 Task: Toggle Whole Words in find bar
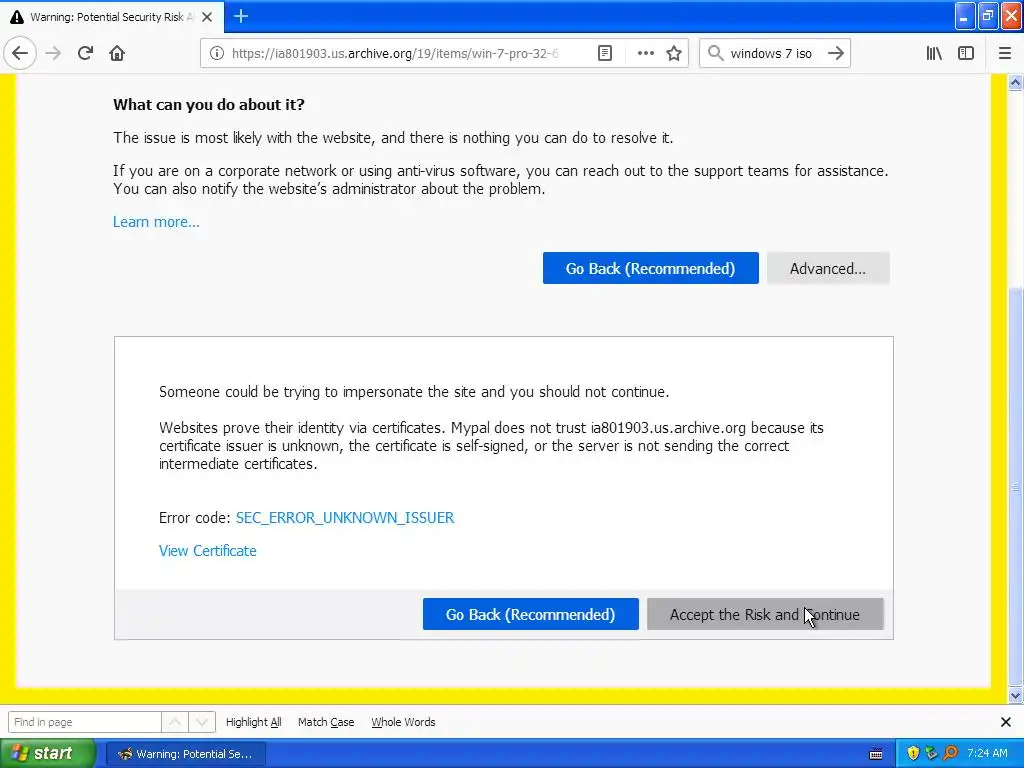(x=403, y=722)
